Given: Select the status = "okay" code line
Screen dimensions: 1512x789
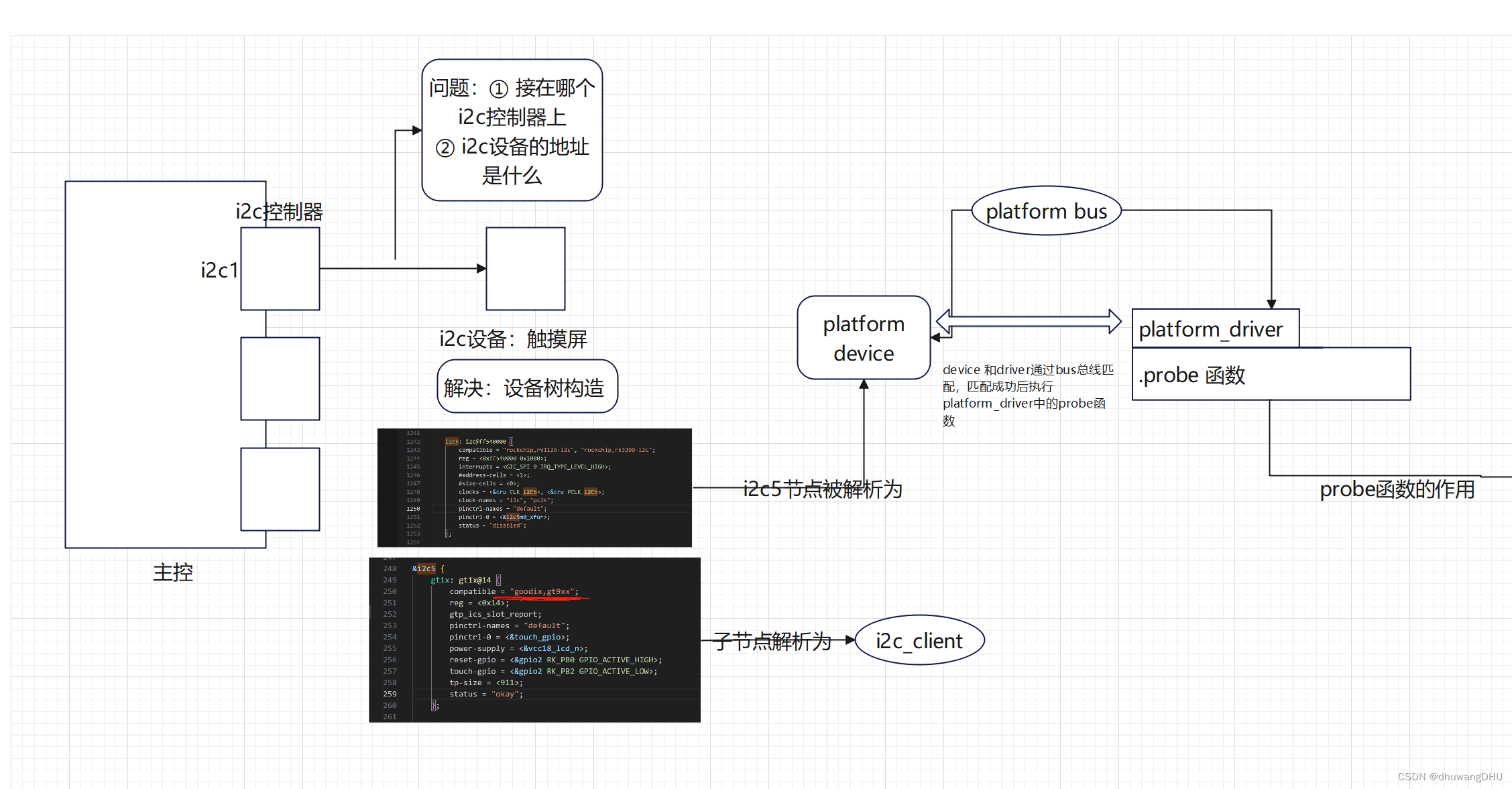Looking at the screenshot, I should point(486,694).
